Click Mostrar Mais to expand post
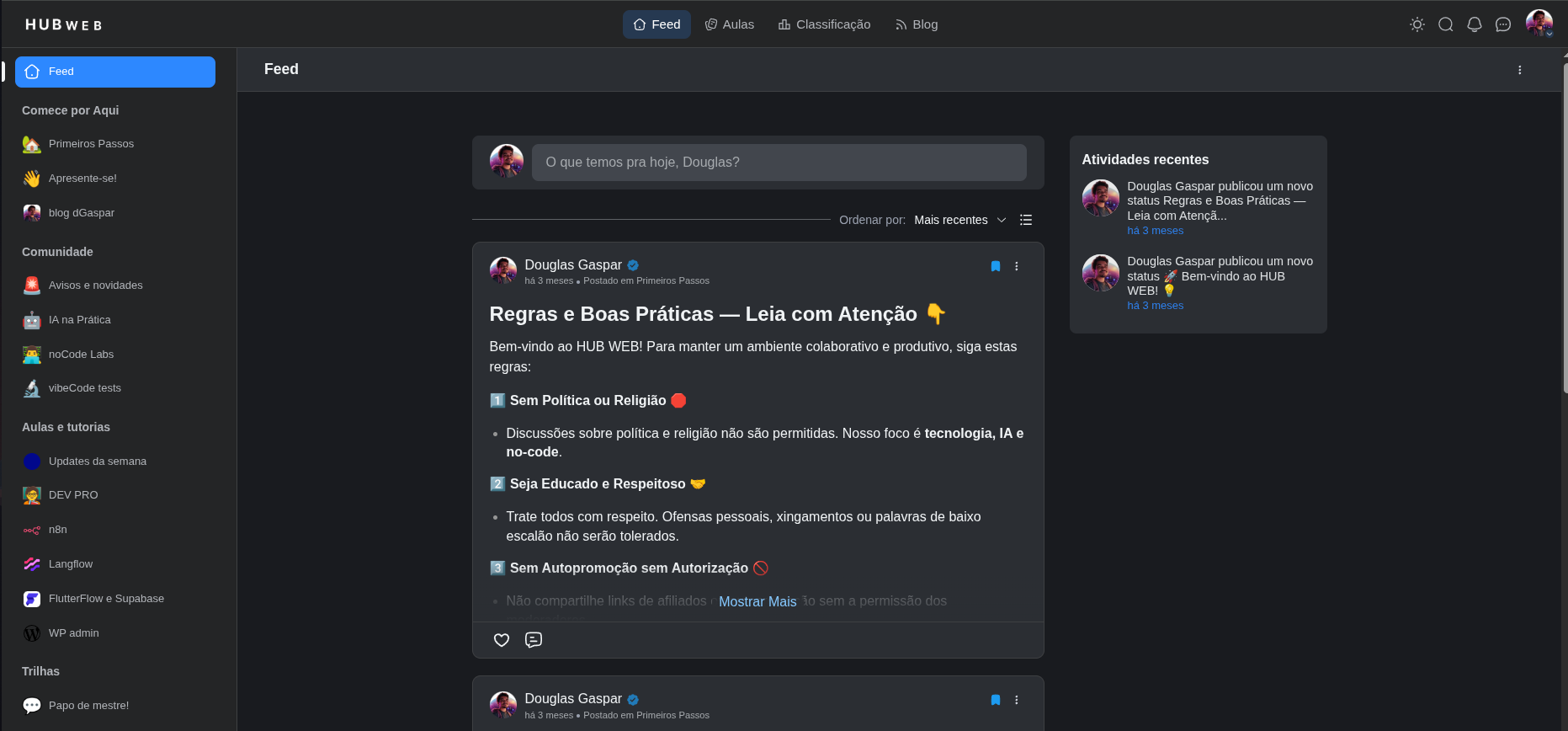 757,601
